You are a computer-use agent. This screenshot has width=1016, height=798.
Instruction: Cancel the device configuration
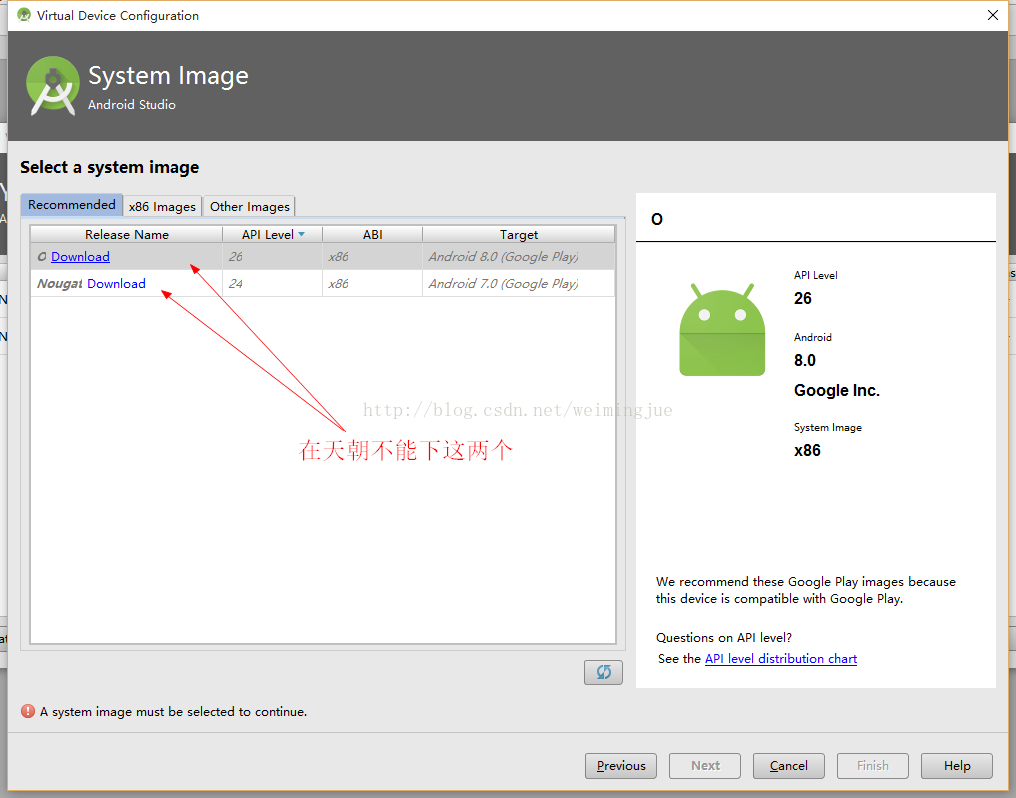789,766
